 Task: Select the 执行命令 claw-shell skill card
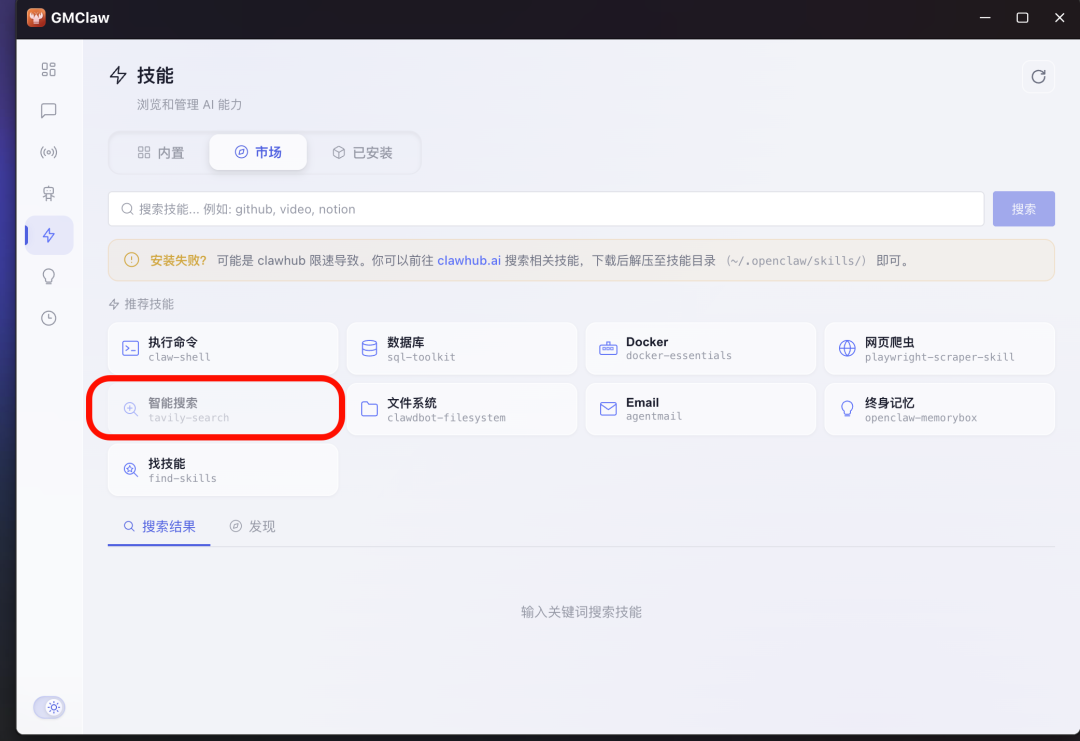pyautogui.click(x=223, y=348)
